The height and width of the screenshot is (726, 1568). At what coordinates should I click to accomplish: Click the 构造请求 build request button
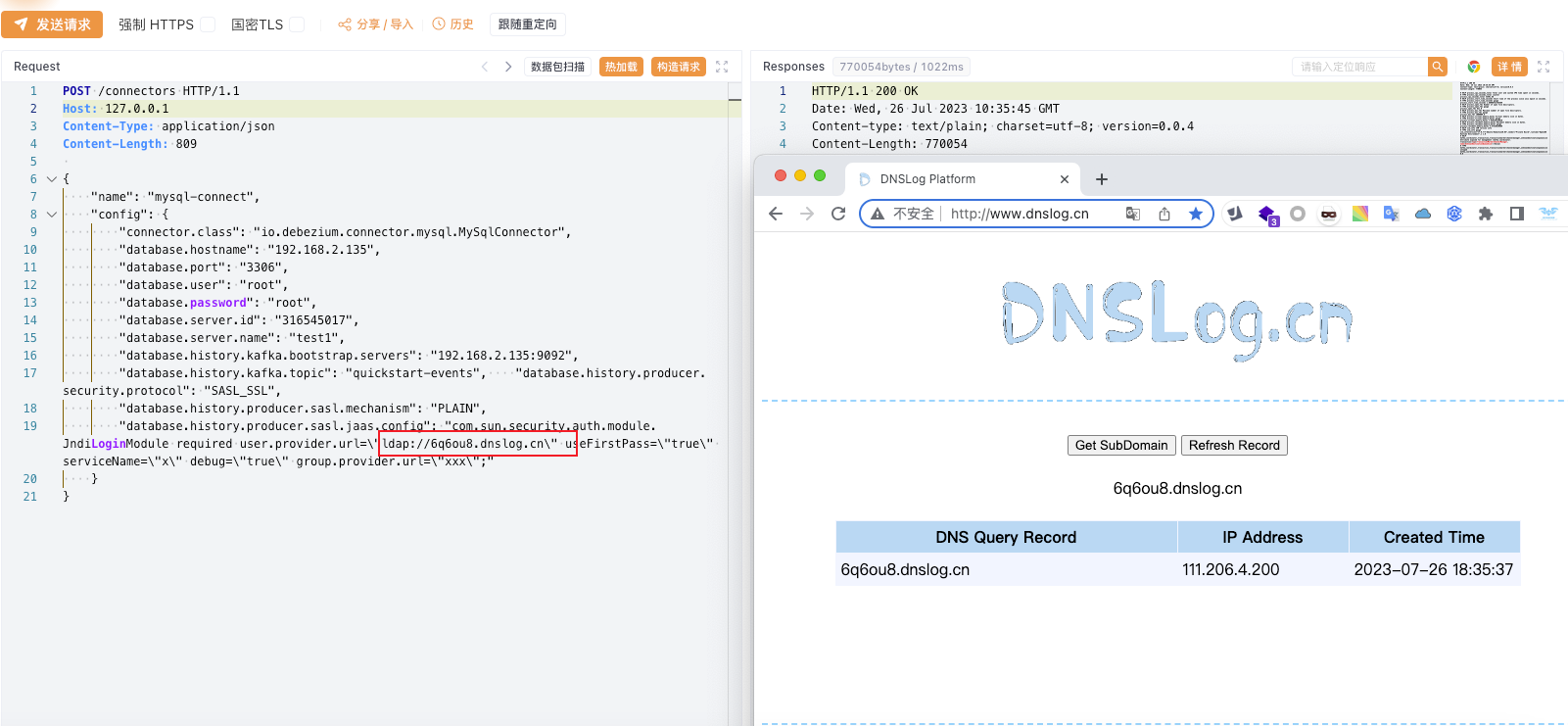678,67
